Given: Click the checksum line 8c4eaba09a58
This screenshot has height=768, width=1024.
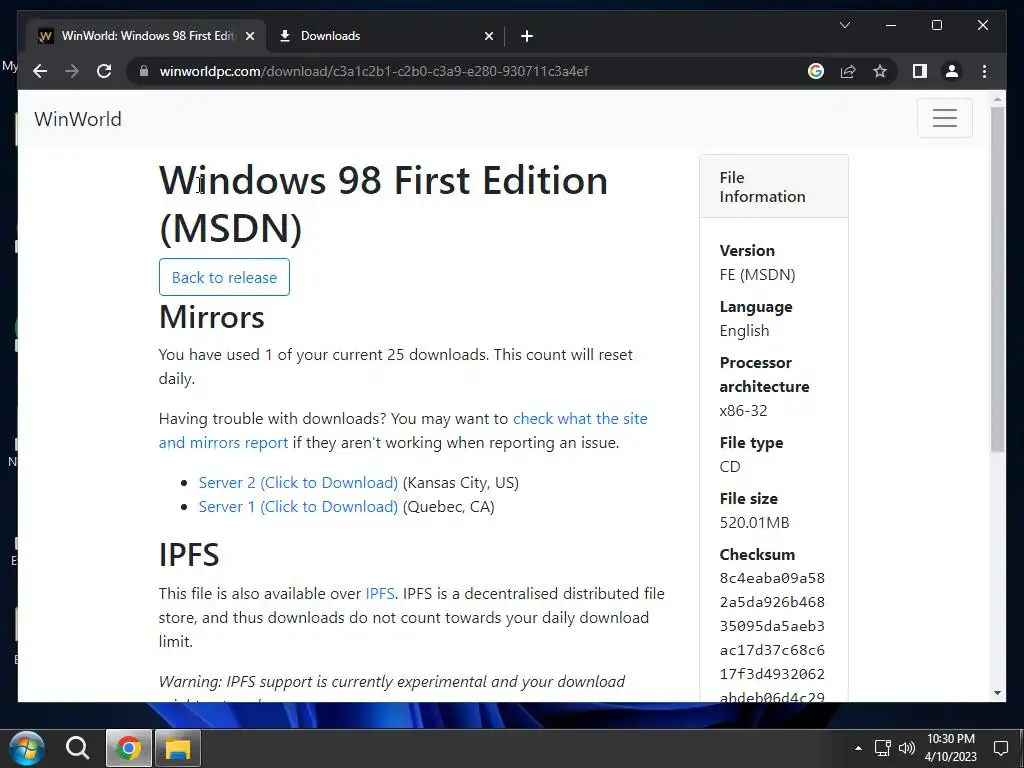Looking at the screenshot, I should click(x=772, y=579).
